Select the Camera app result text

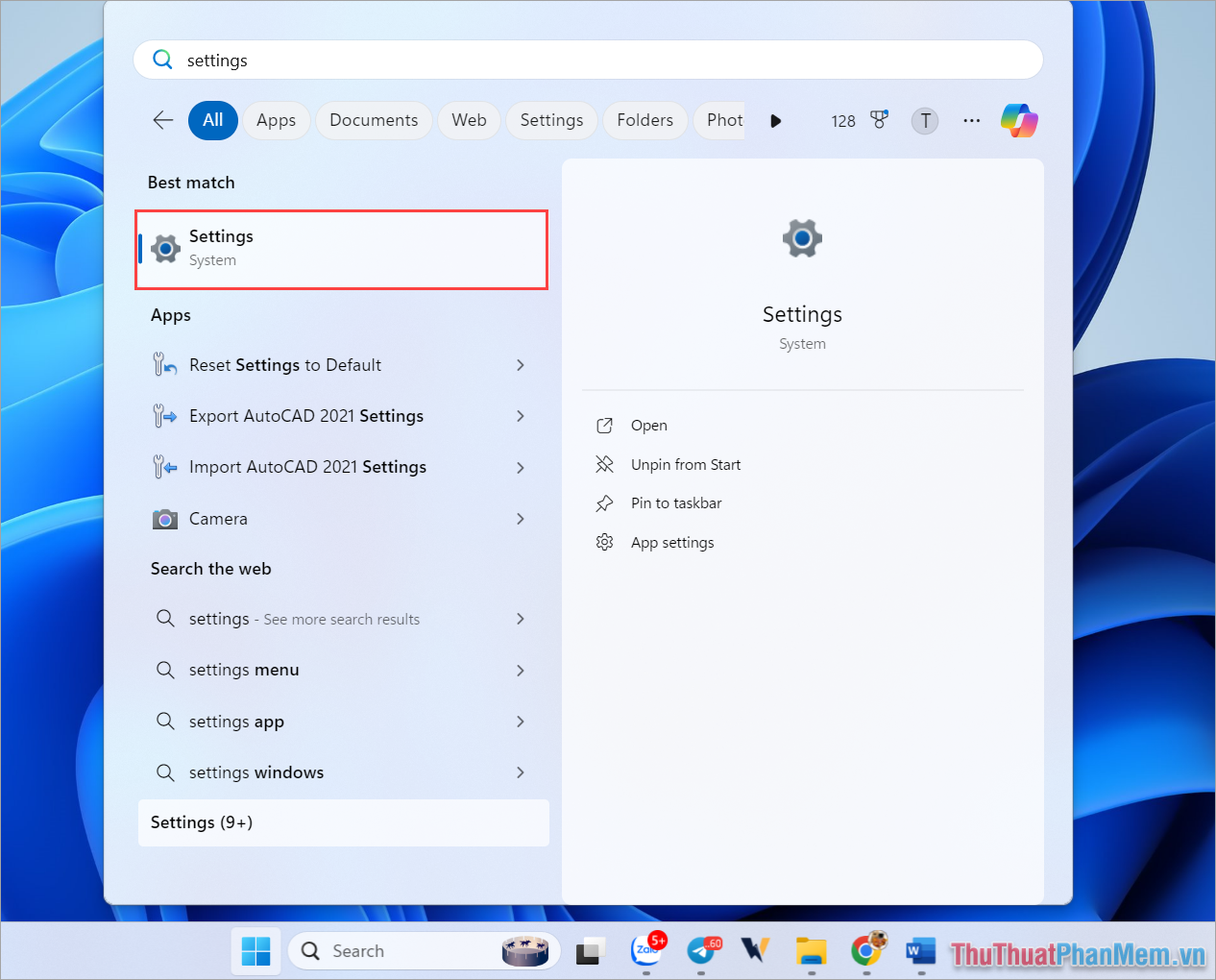(218, 519)
